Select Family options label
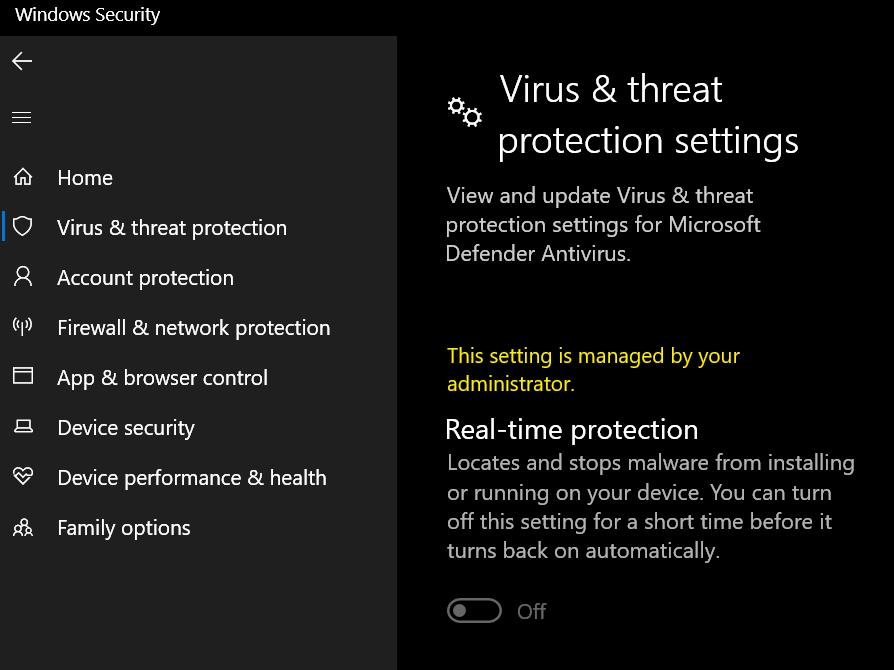894x670 pixels. pos(124,528)
